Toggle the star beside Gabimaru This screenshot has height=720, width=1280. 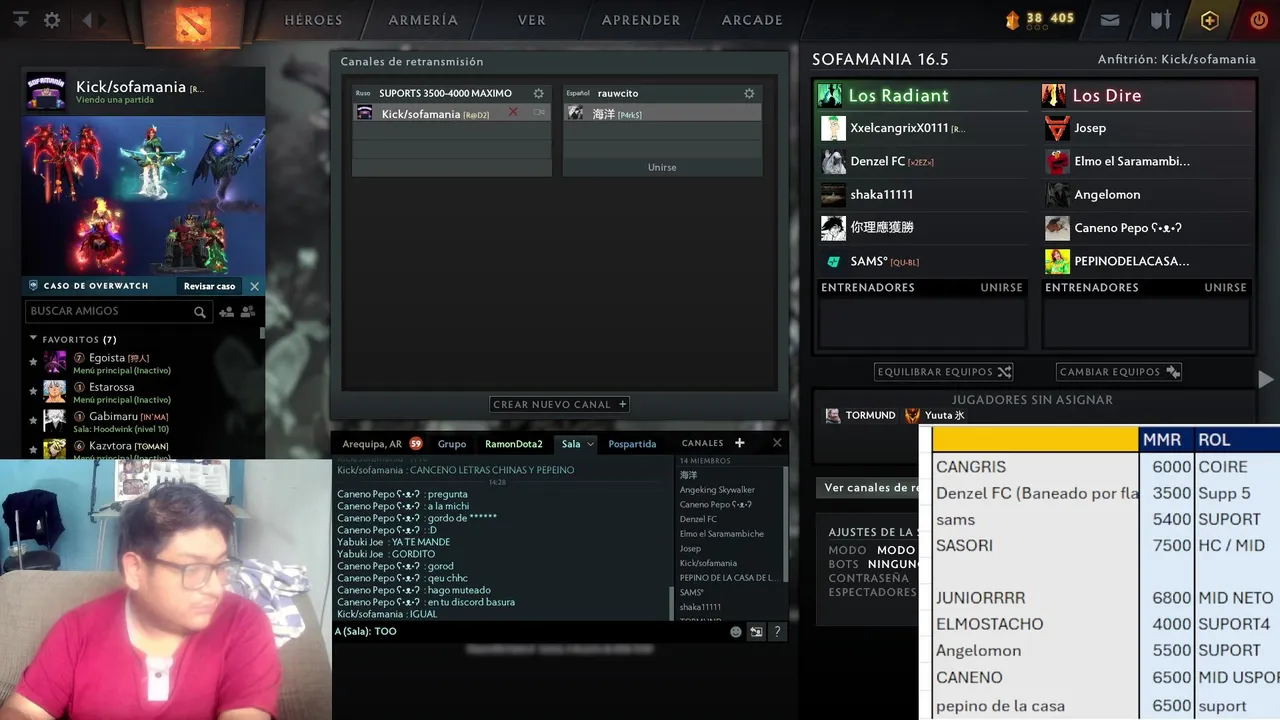(x=33, y=420)
